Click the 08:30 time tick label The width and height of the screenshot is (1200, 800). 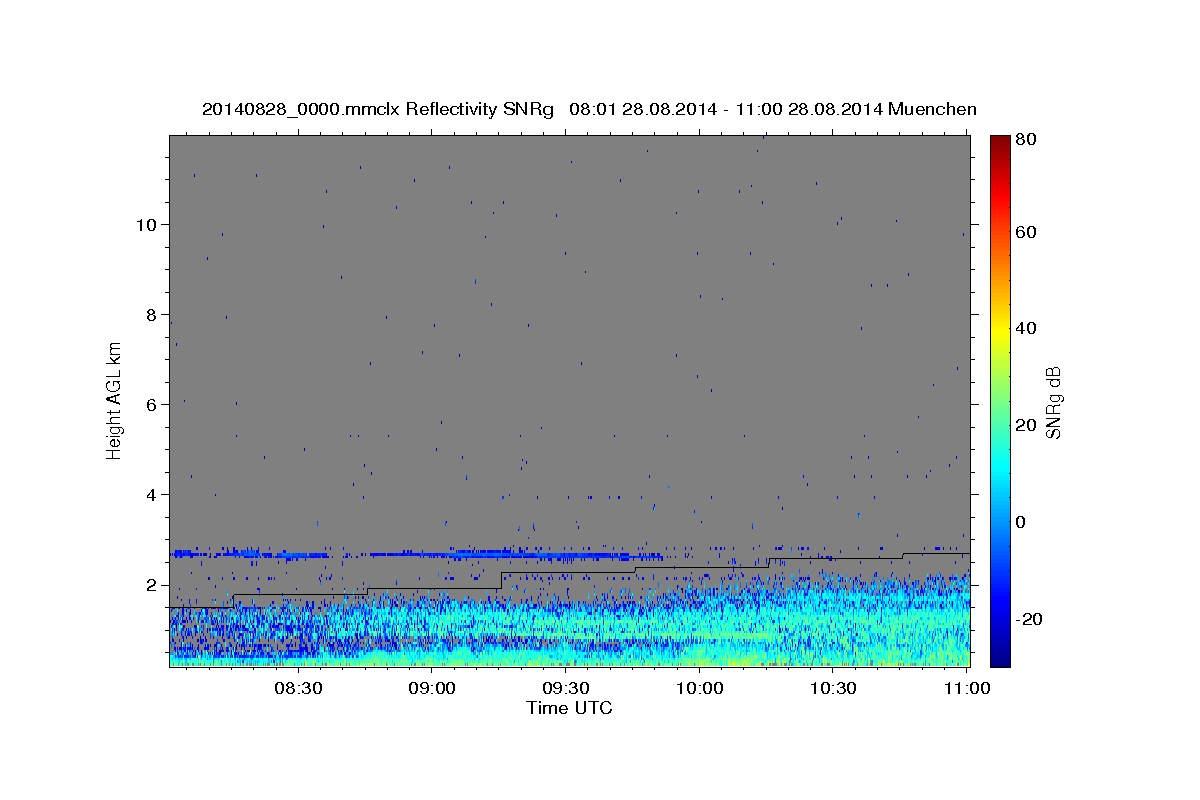pos(297,688)
